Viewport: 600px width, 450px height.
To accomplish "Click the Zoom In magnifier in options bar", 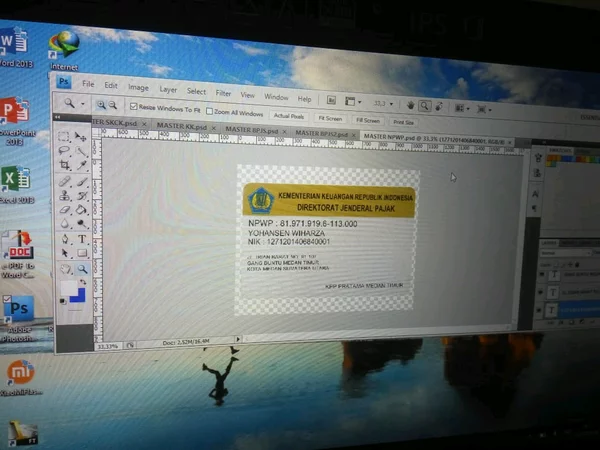I will coord(101,104).
